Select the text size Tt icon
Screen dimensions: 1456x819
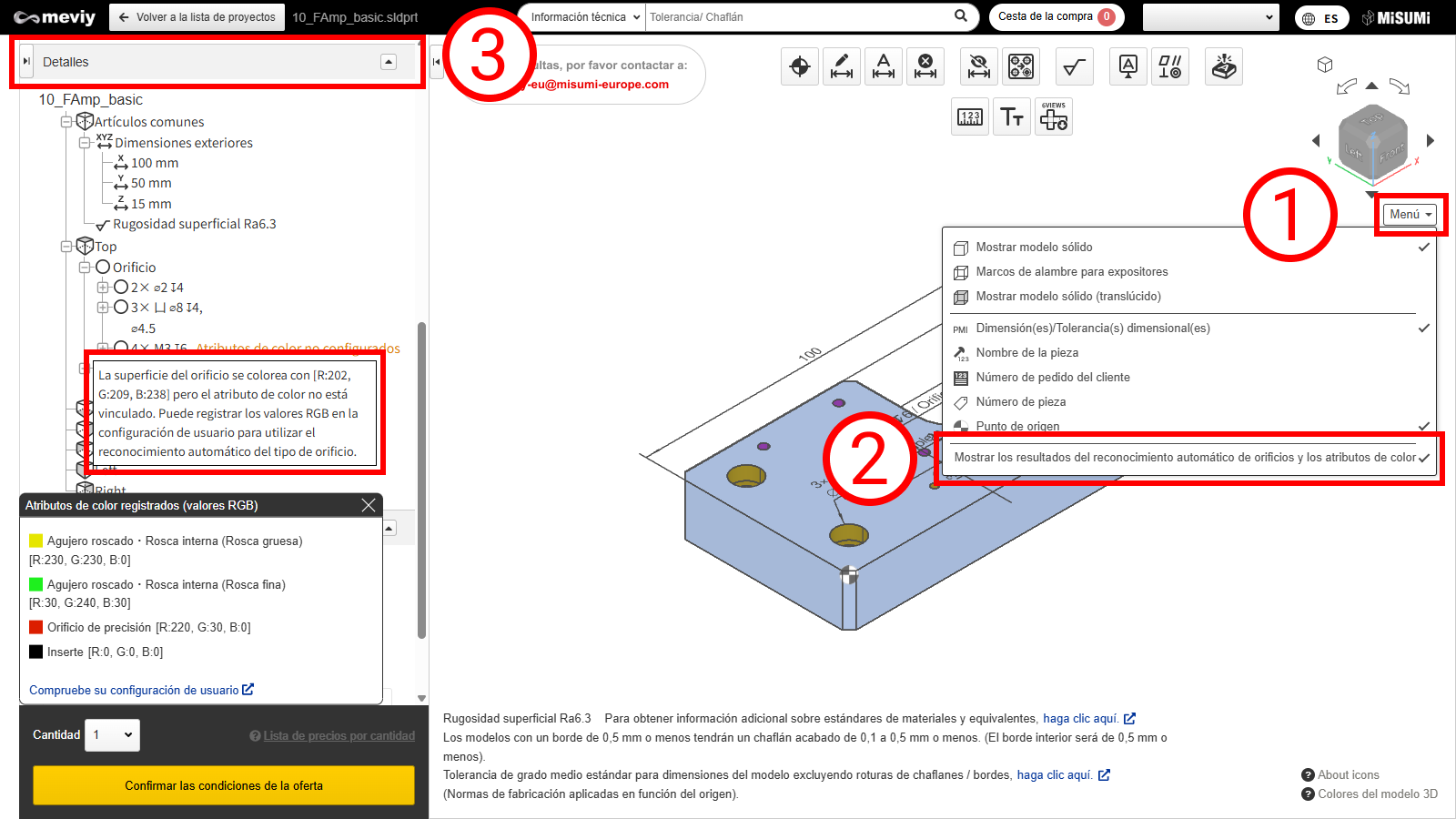(1012, 116)
